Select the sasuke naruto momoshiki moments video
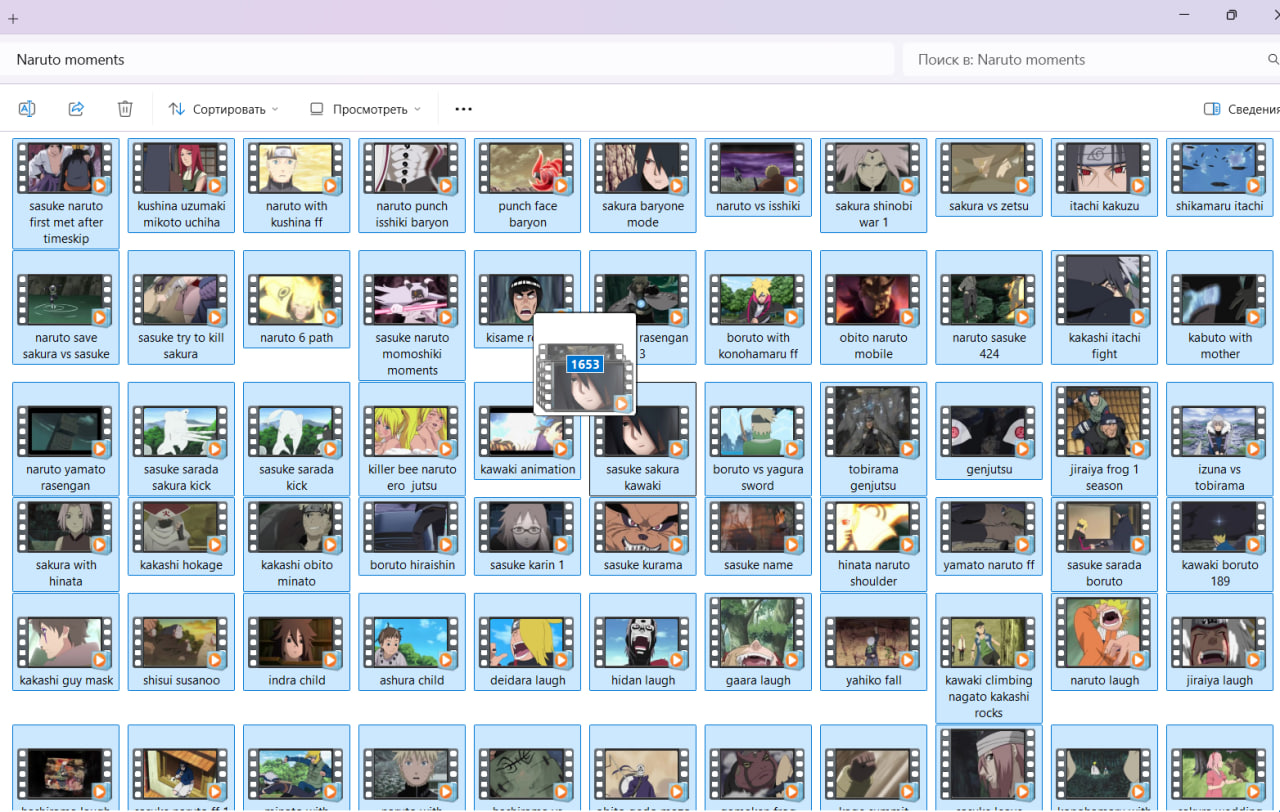The width and height of the screenshot is (1280, 812). (412, 315)
